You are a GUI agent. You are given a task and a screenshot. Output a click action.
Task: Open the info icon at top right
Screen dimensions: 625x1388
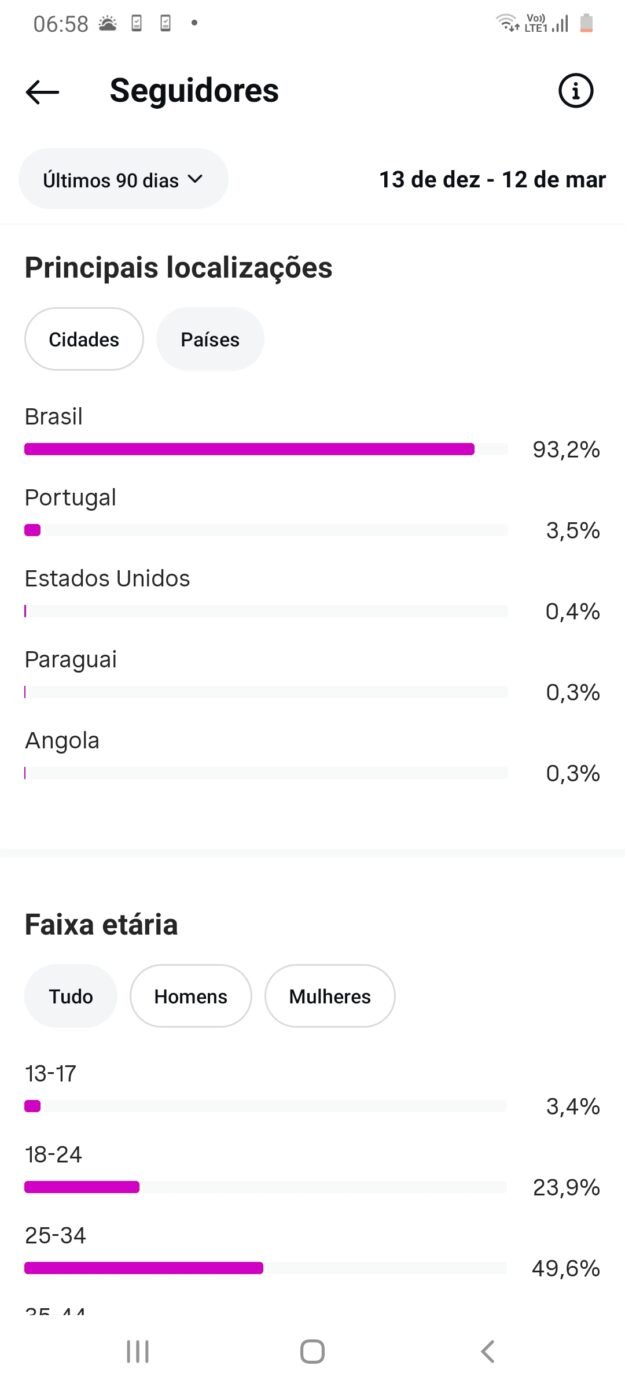tap(575, 91)
